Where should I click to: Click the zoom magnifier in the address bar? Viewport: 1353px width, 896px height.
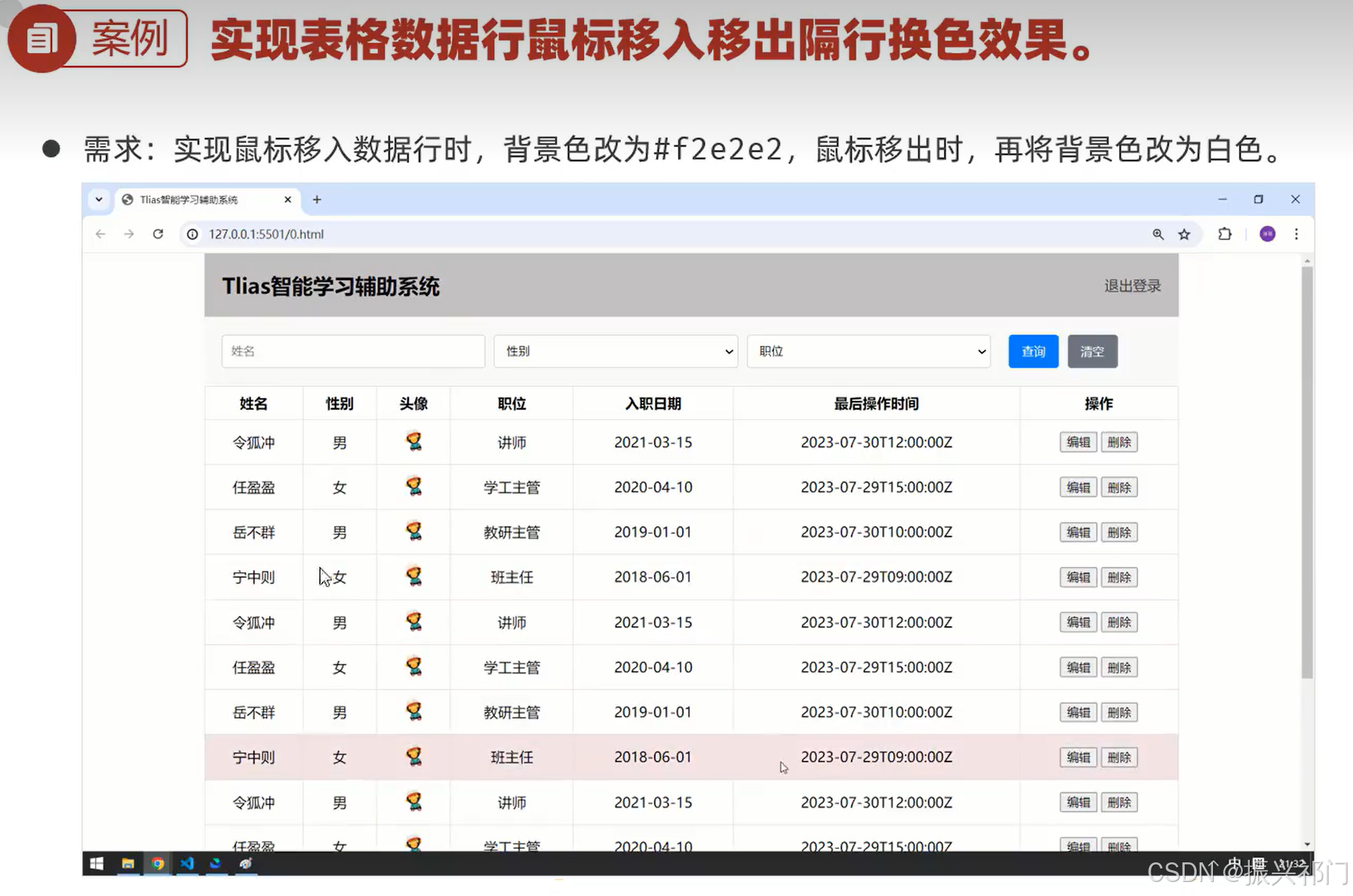[x=1157, y=234]
